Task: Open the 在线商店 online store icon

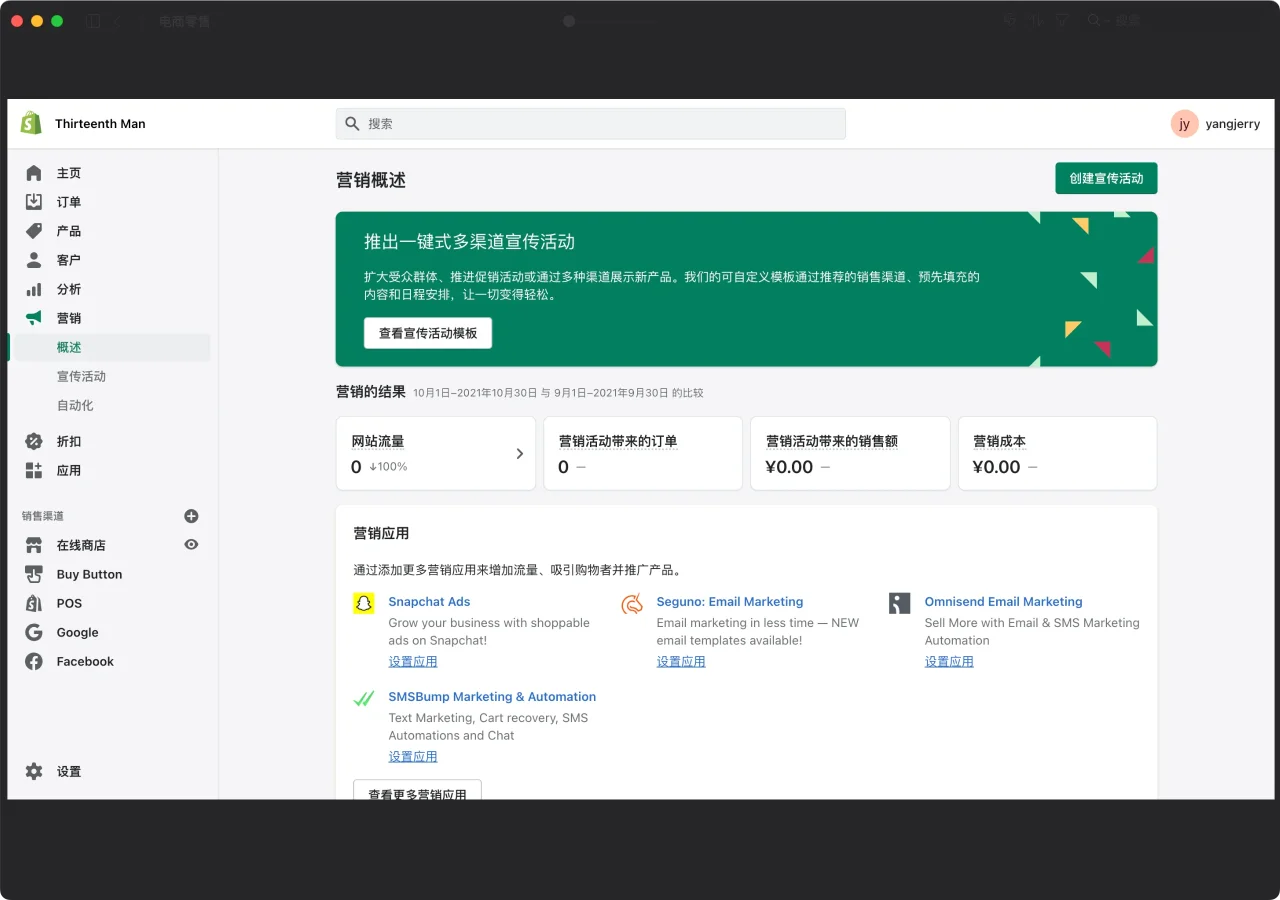Action: [34, 545]
